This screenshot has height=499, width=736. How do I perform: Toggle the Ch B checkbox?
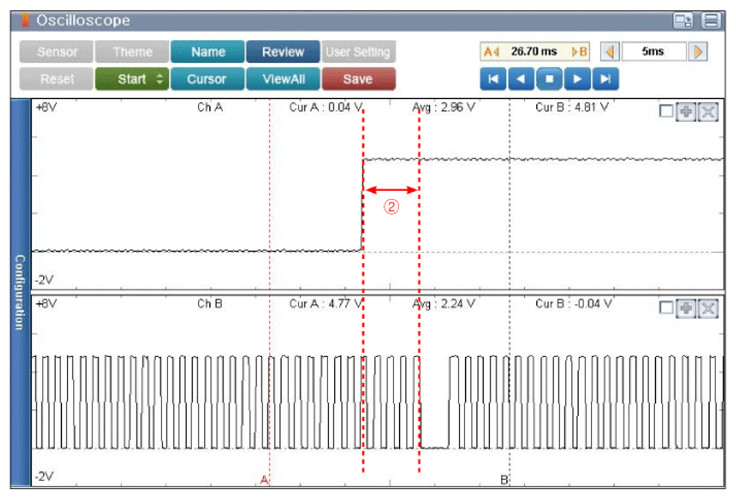click(x=666, y=307)
